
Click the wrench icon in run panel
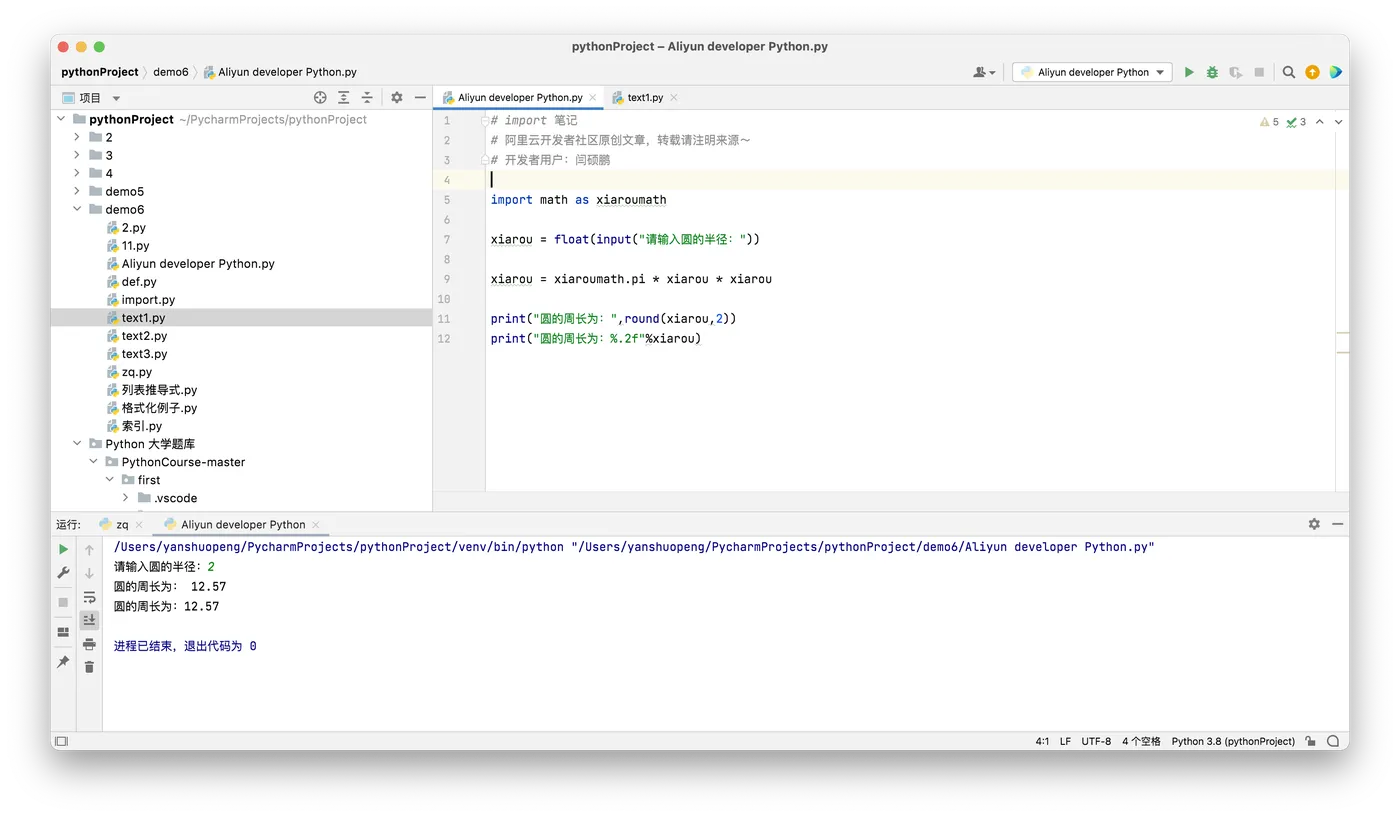click(63, 573)
